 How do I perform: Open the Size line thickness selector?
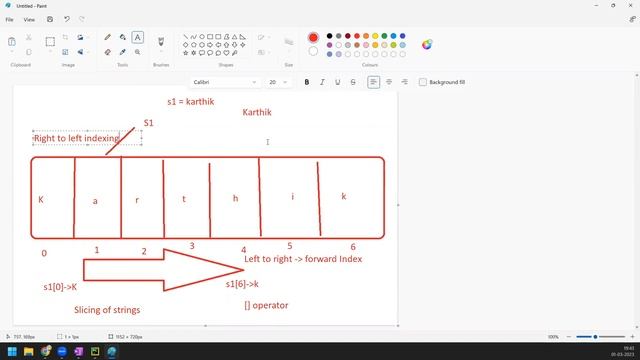289,42
